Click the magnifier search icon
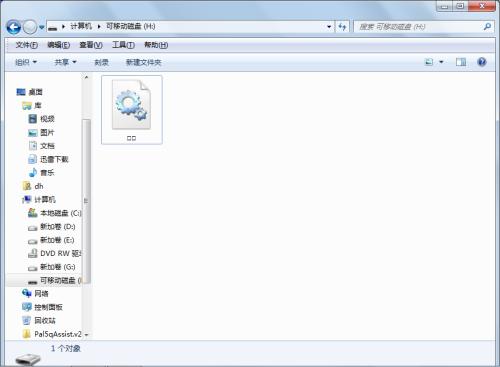Screen dimensions: 500x367 point(487,27)
